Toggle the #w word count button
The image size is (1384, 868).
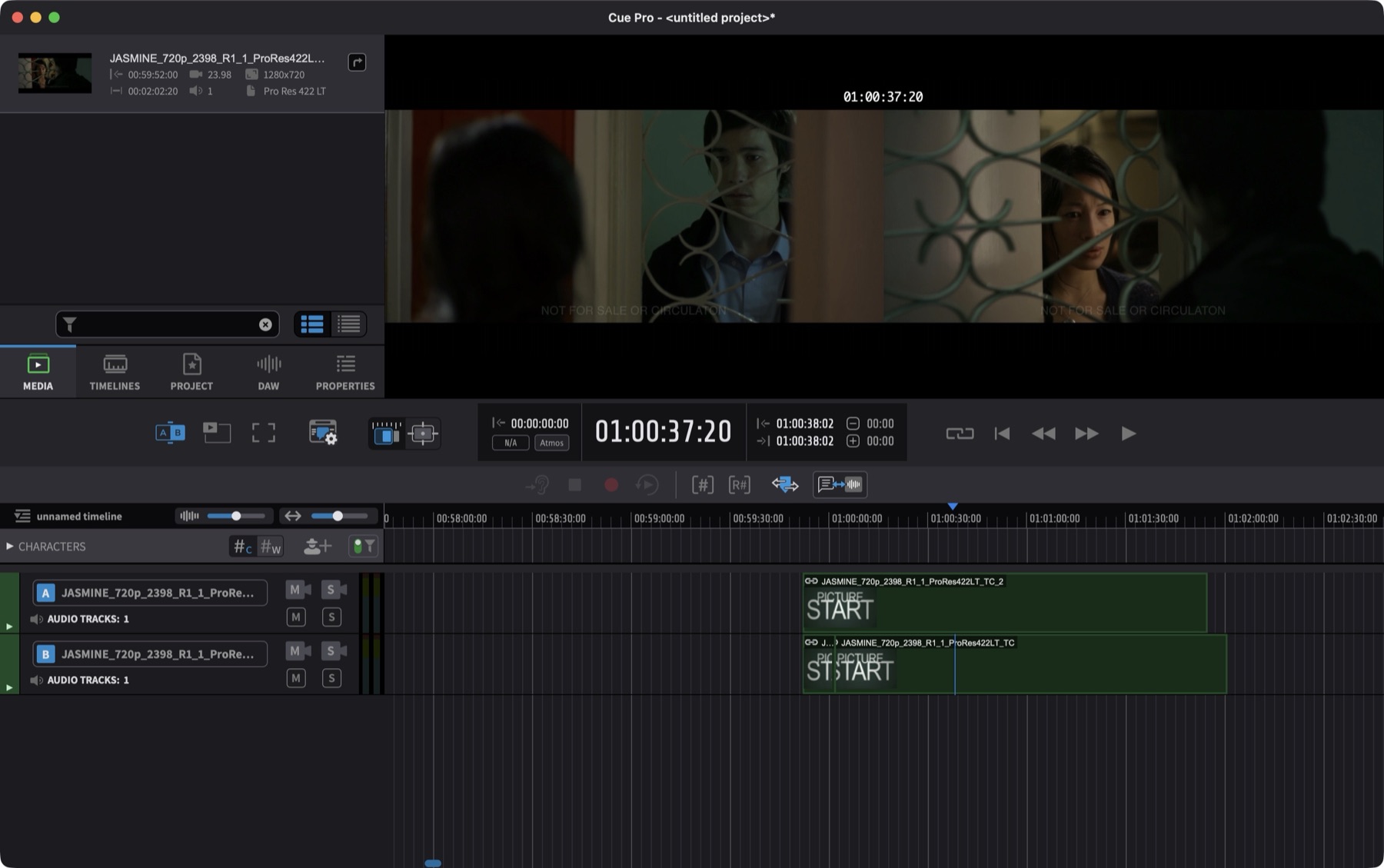click(x=271, y=547)
